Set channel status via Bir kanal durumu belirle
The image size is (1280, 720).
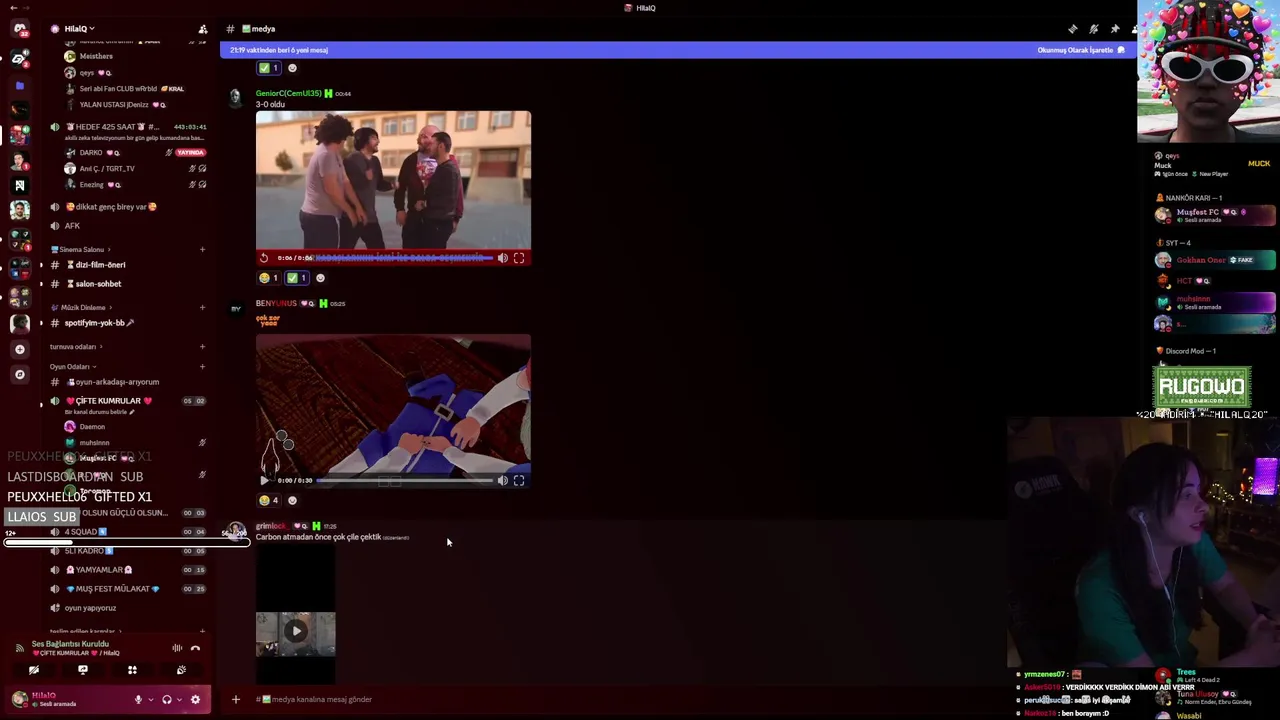[x=100, y=412]
